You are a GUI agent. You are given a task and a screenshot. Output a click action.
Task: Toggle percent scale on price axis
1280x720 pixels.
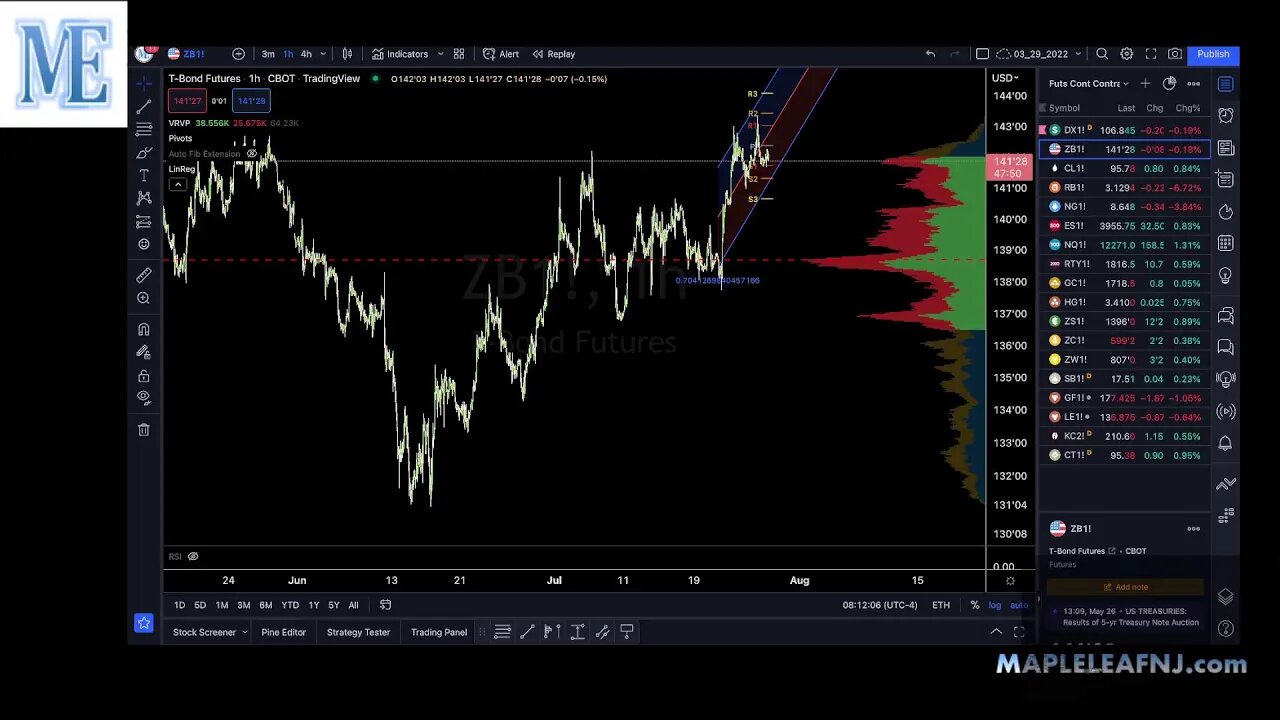(x=975, y=605)
